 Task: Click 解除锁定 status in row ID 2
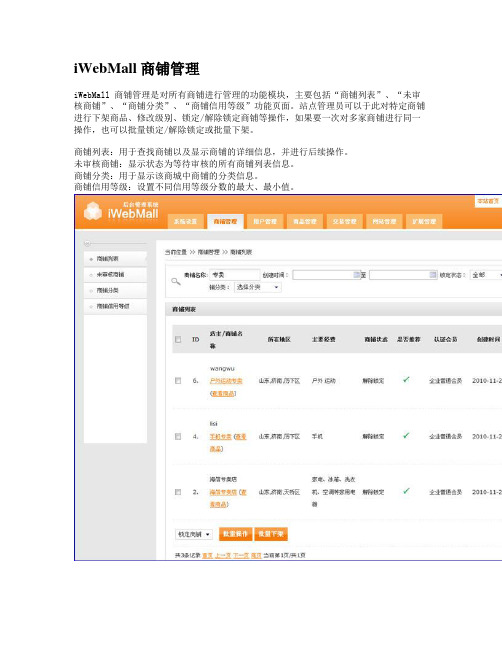point(373,492)
